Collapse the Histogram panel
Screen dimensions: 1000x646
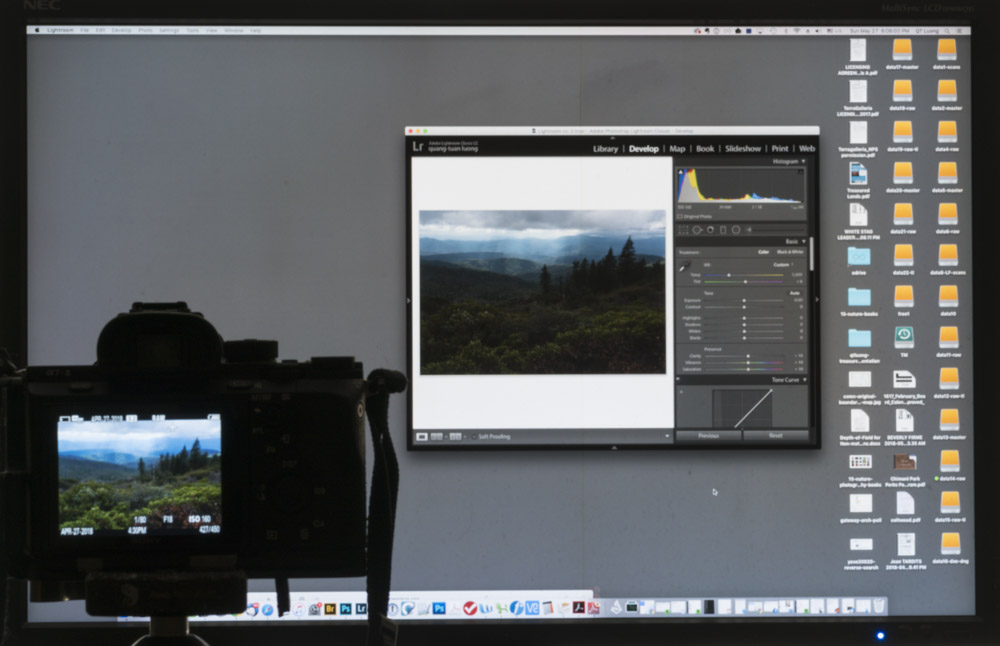[804, 161]
